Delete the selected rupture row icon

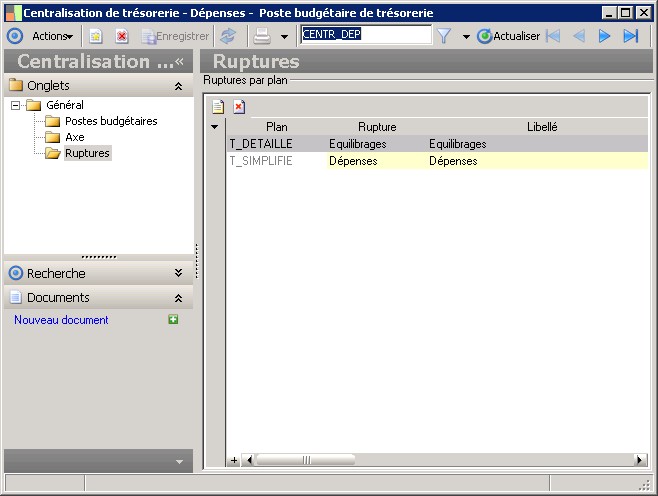pyautogui.click(x=239, y=107)
